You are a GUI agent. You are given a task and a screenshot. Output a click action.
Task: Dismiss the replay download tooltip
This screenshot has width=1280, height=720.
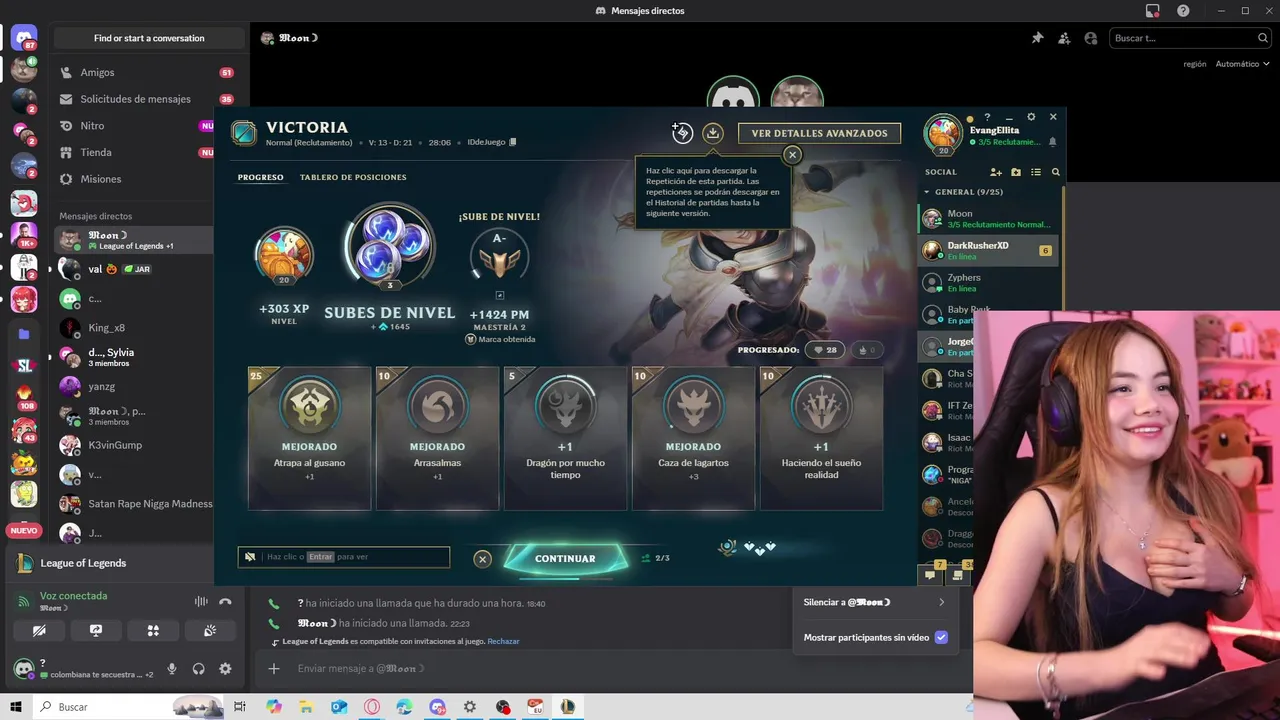[792, 155]
